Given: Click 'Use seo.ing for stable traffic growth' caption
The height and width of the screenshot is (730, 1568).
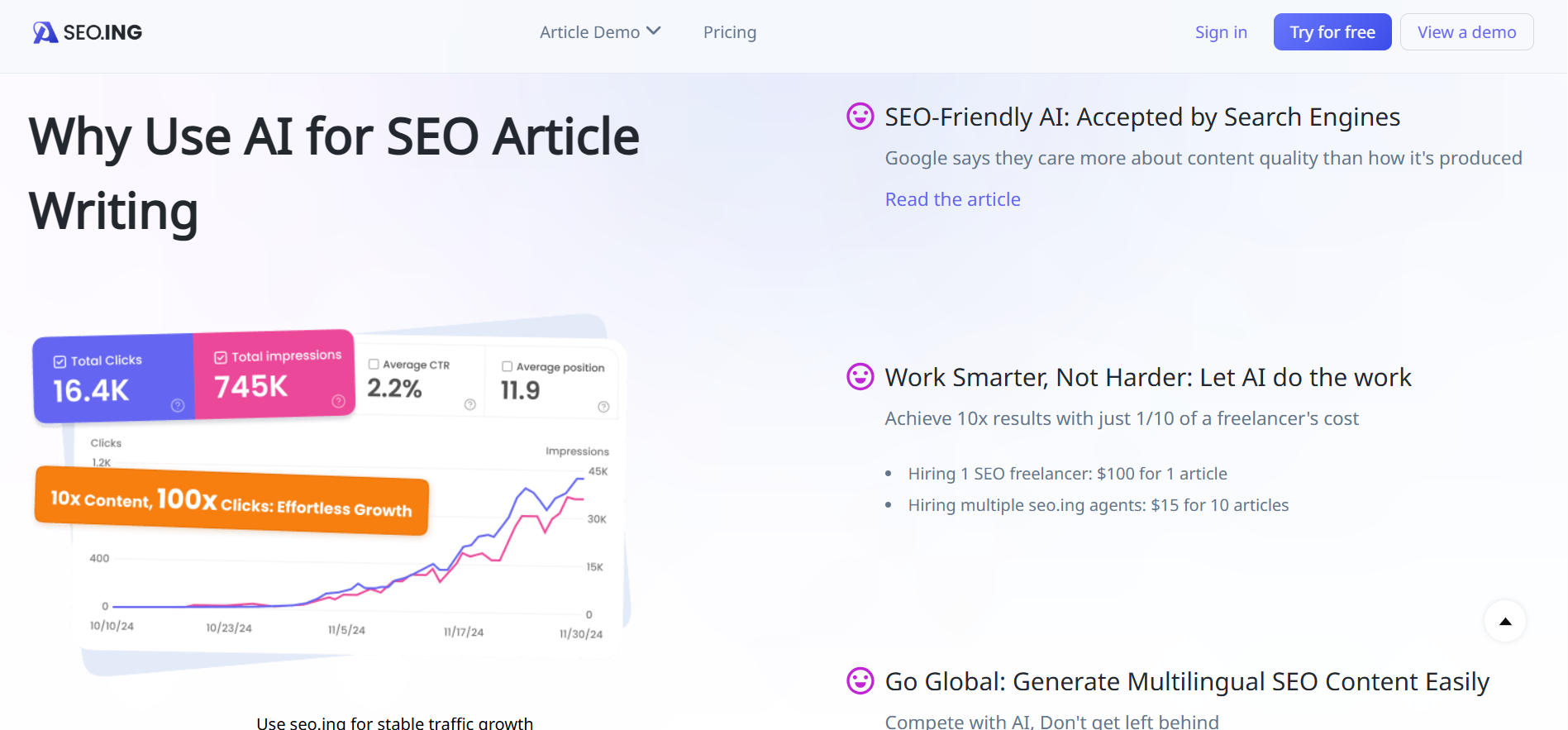Looking at the screenshot, I should (x=395, y=723).
